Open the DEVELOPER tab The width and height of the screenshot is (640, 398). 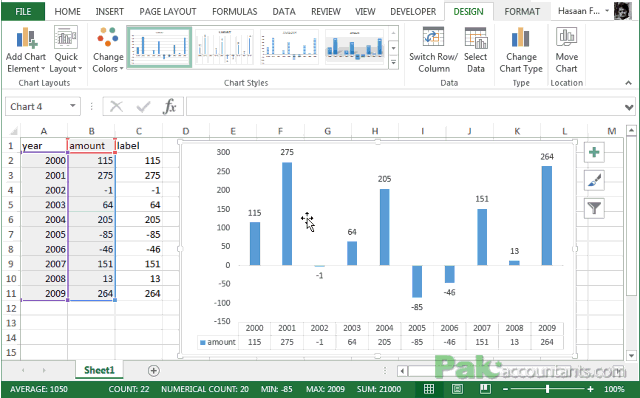point(413,11)
